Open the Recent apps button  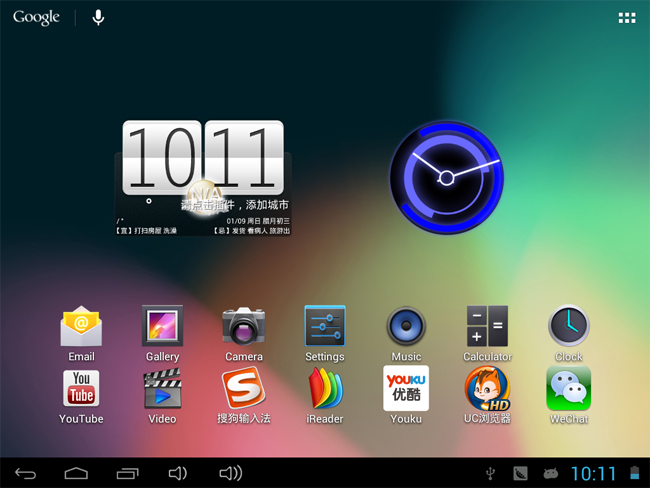(x=127, y=473)
